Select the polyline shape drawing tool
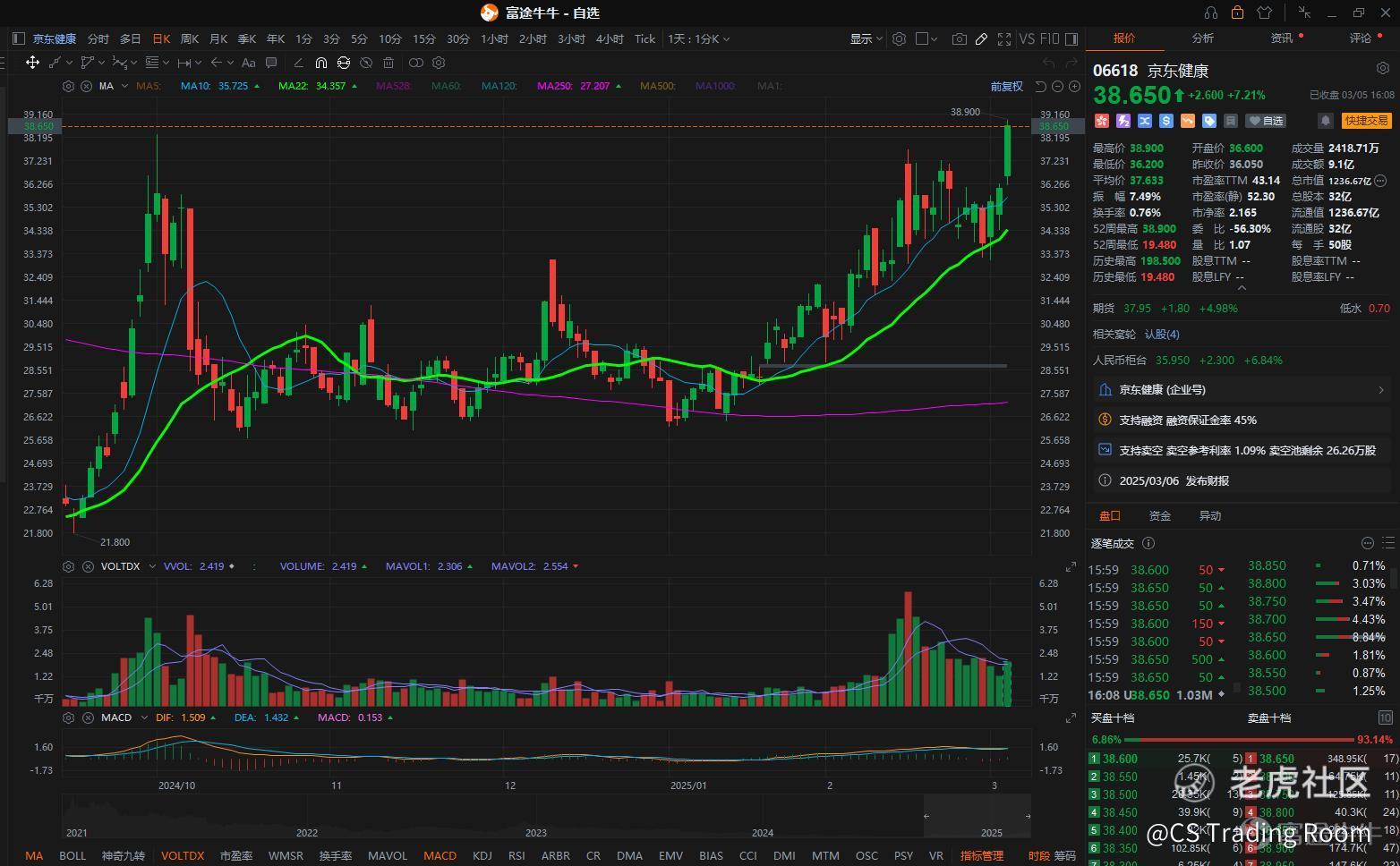 click(x=87, y=63)
